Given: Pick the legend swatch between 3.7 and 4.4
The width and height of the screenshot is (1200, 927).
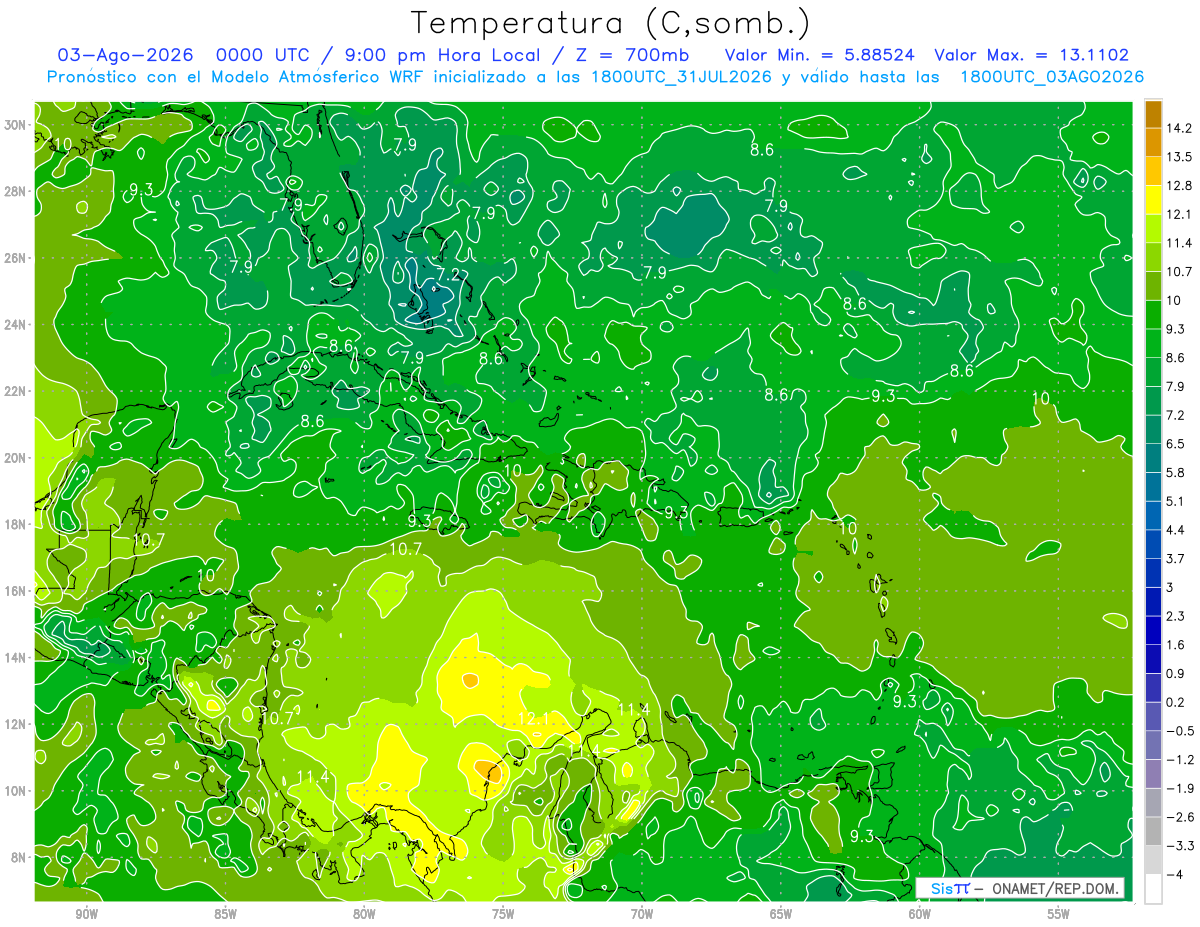Looking at the screenshot, I should pos(1153,544).
